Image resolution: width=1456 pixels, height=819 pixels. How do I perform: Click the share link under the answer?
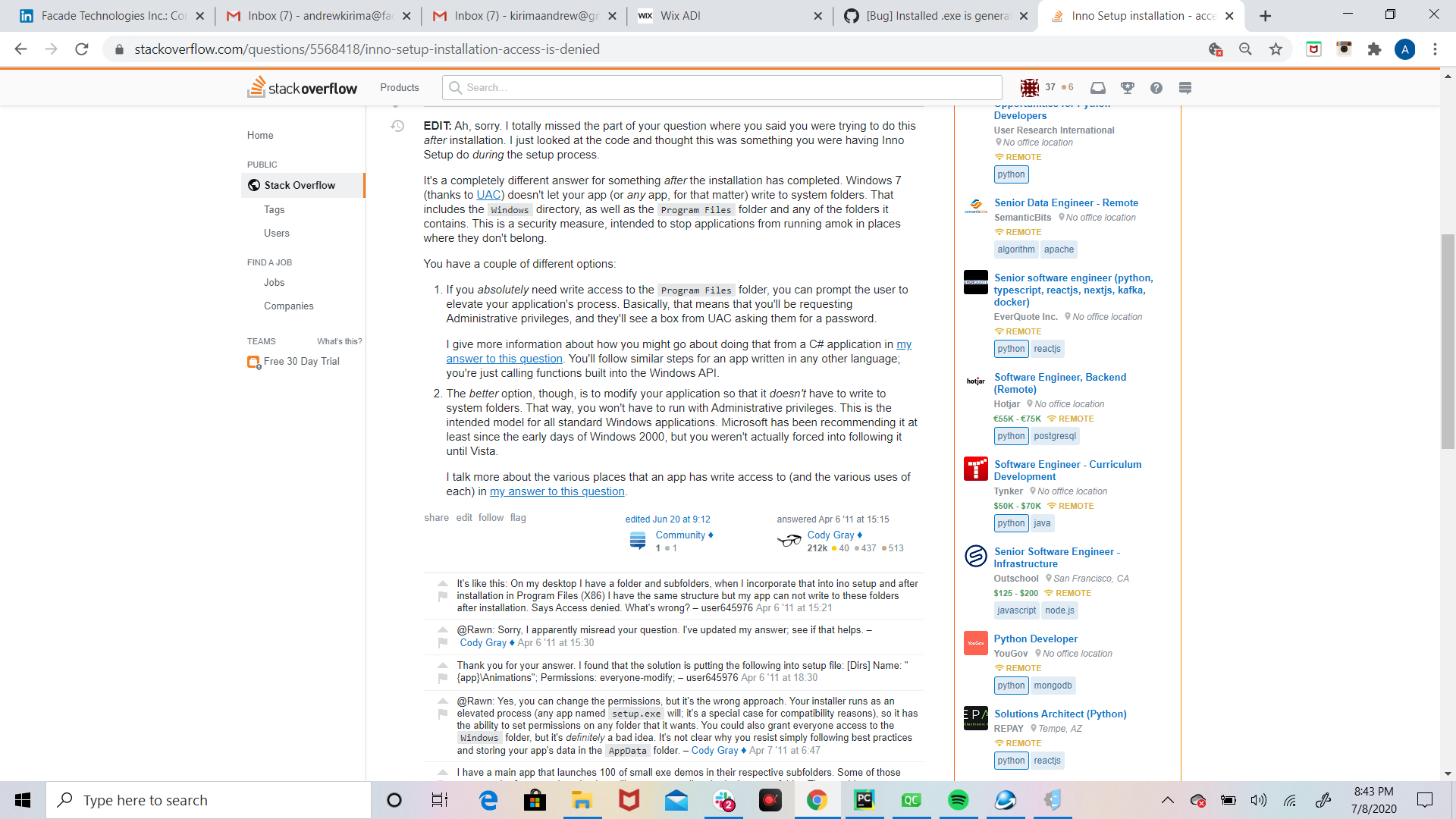(x=436, y=518)
